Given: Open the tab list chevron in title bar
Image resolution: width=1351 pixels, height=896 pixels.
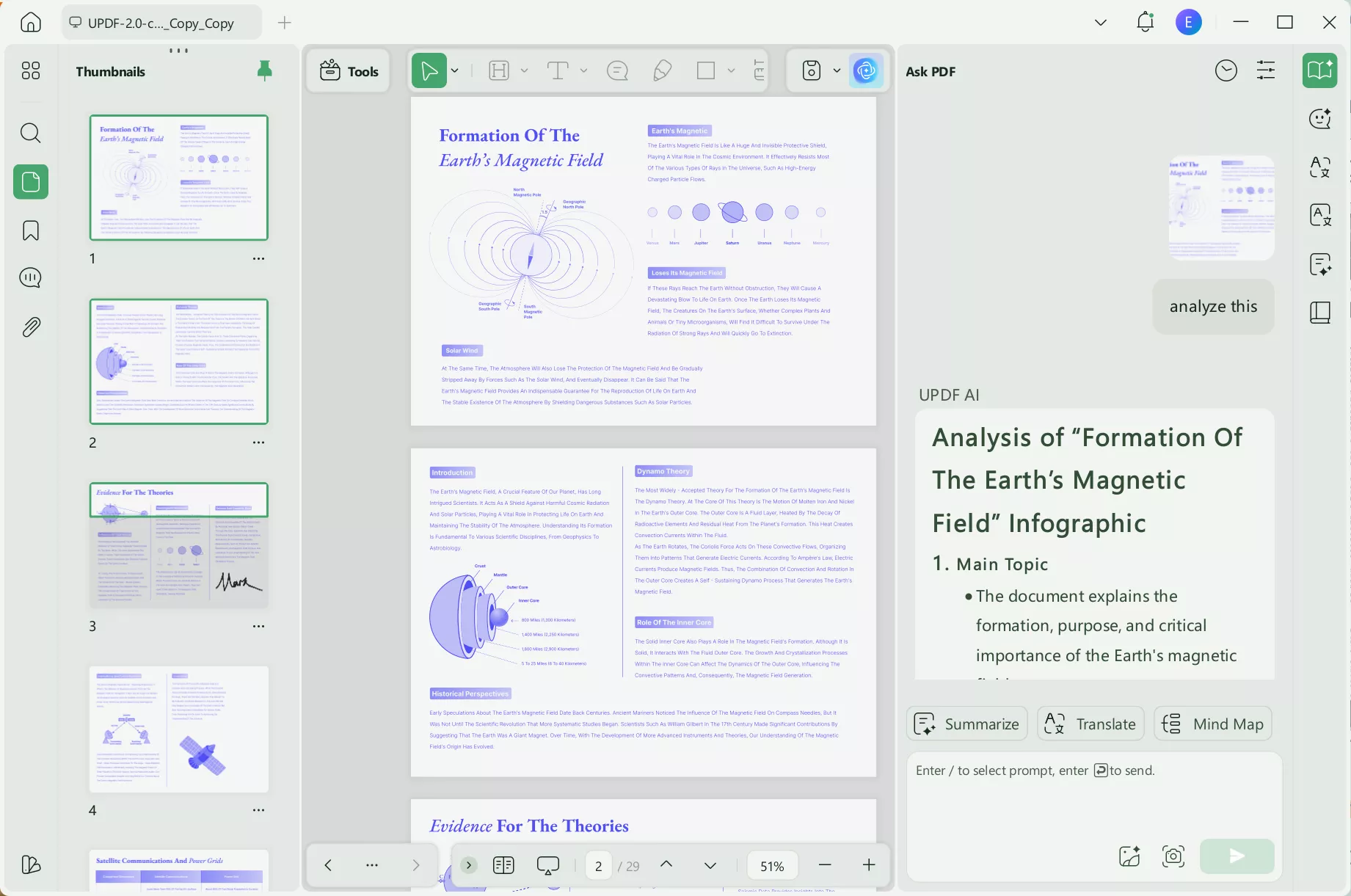Looking at the screenshot, I should pyautogui.click(x=1101, y=23).
